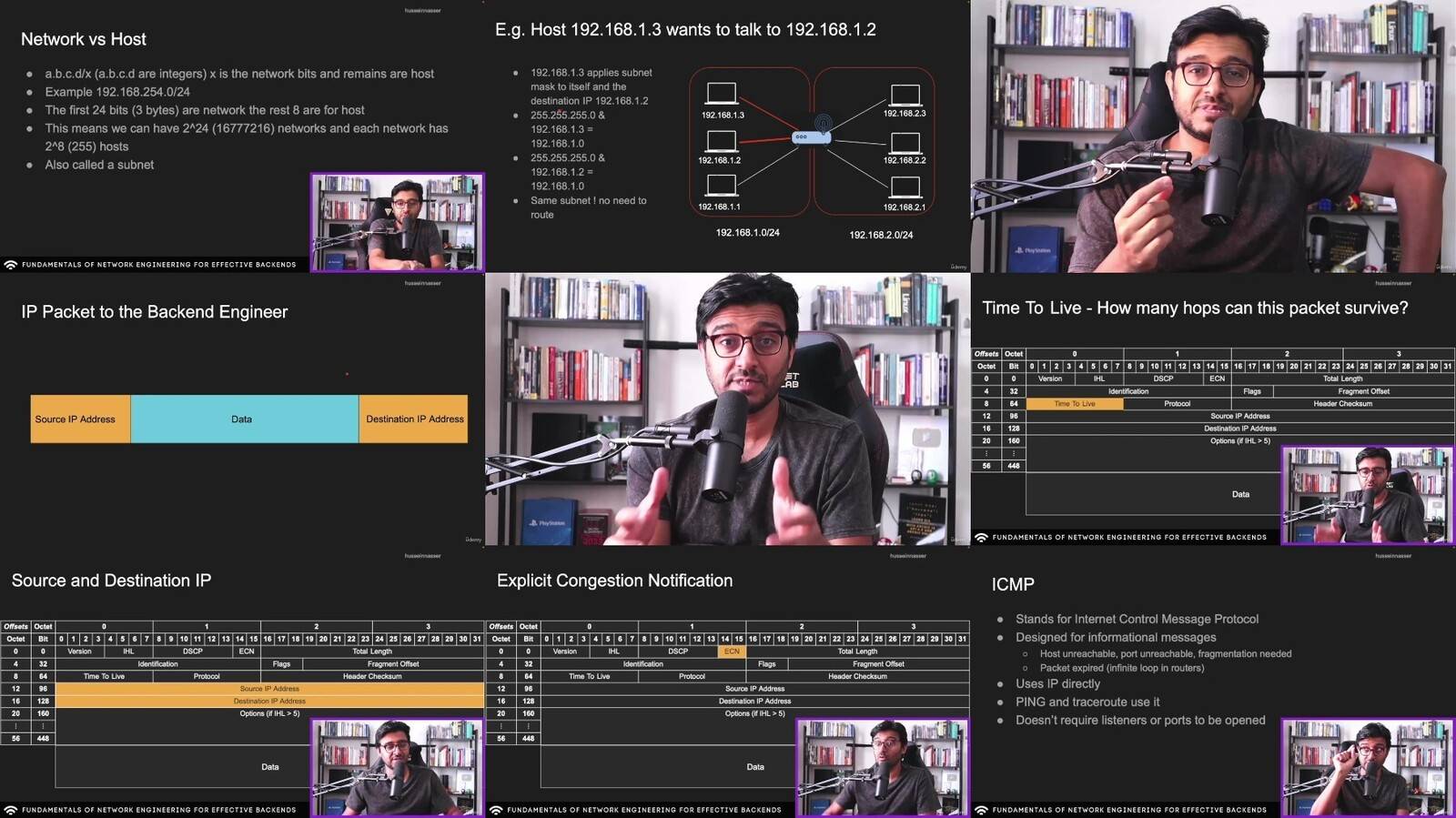Click 'Identification' cell in Source and Destination IP table

(157, 664)
